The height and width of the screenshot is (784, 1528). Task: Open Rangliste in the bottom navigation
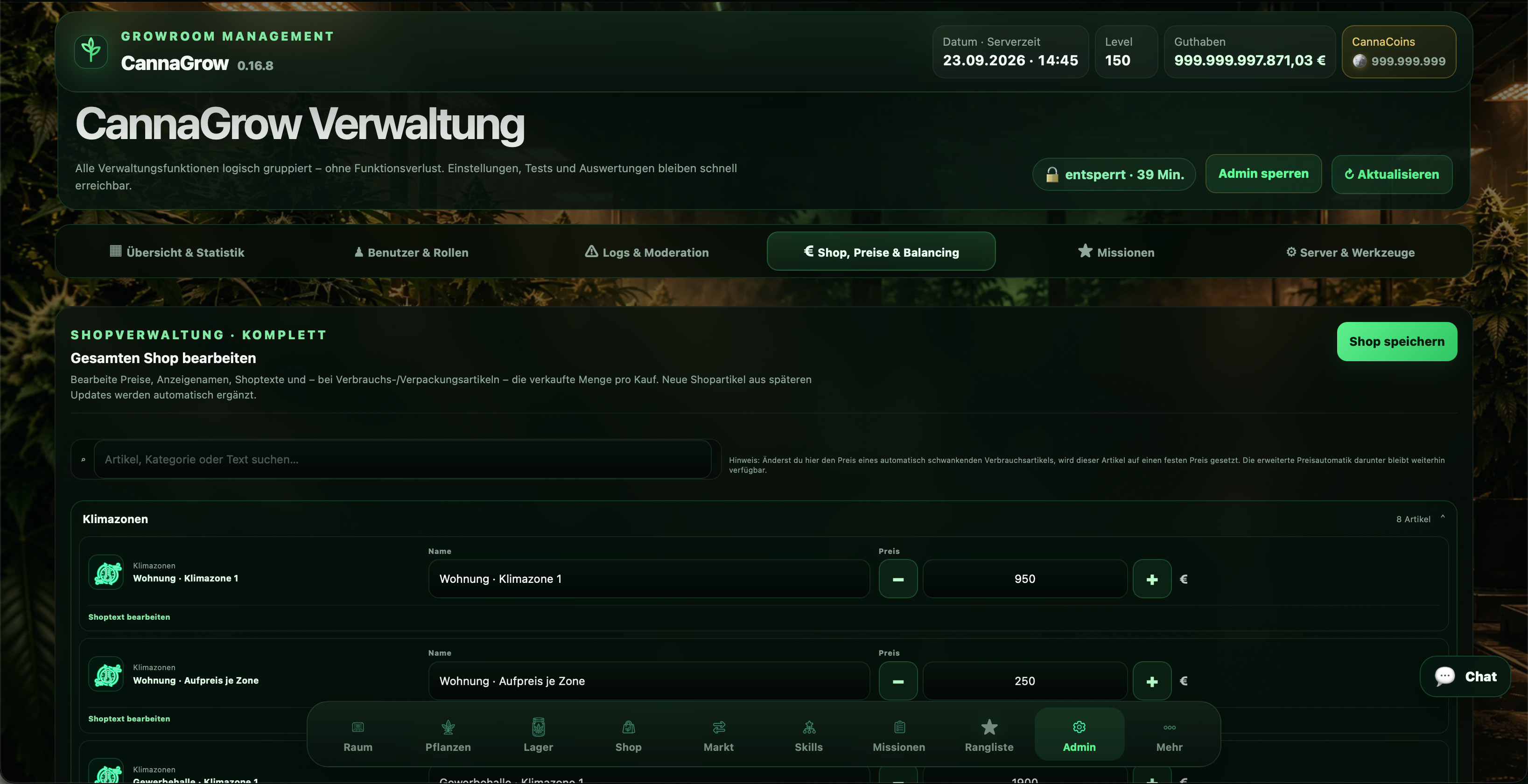[x=989, y=734]
